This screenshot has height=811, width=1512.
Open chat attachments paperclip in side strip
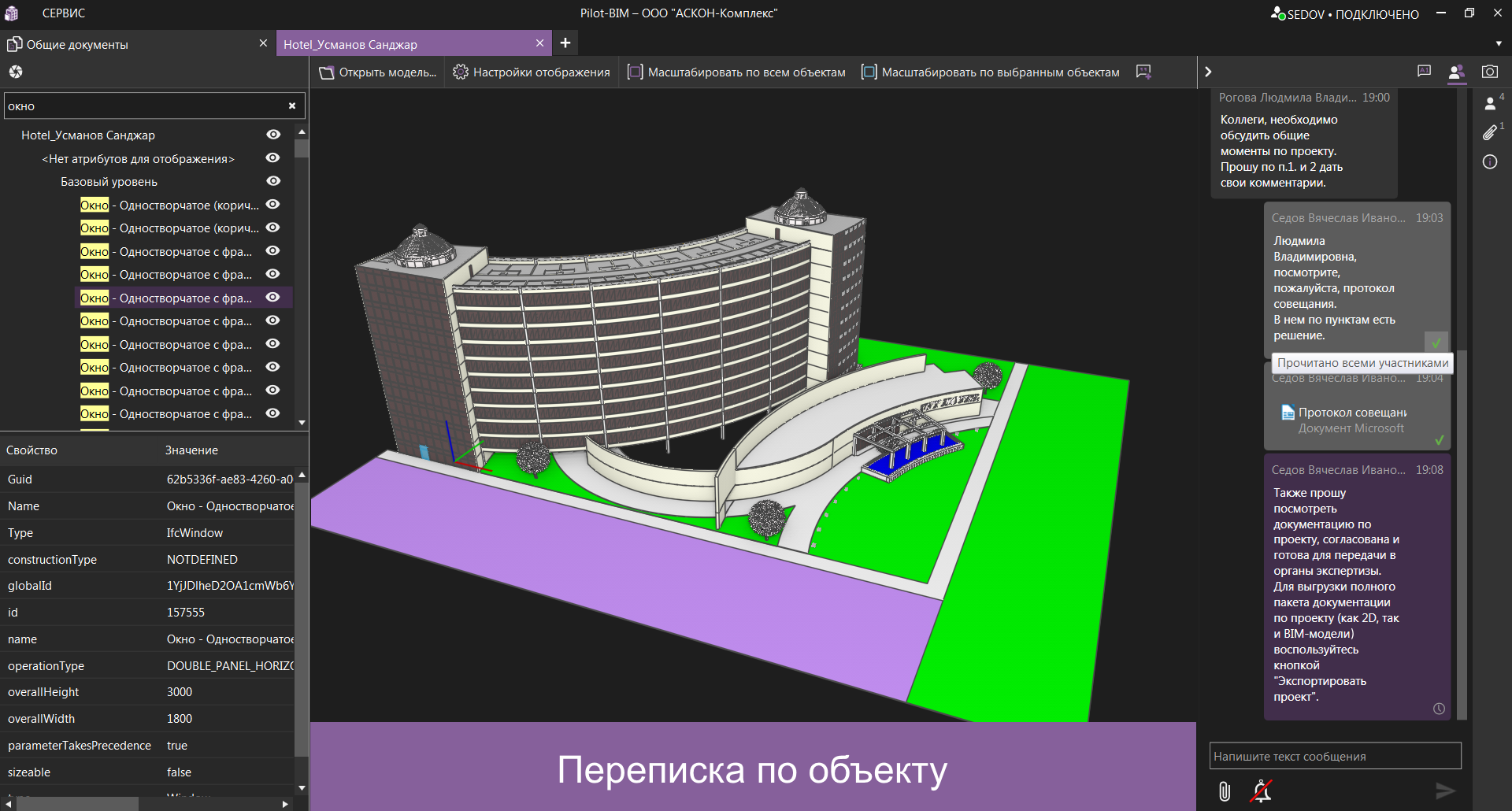1489,132
